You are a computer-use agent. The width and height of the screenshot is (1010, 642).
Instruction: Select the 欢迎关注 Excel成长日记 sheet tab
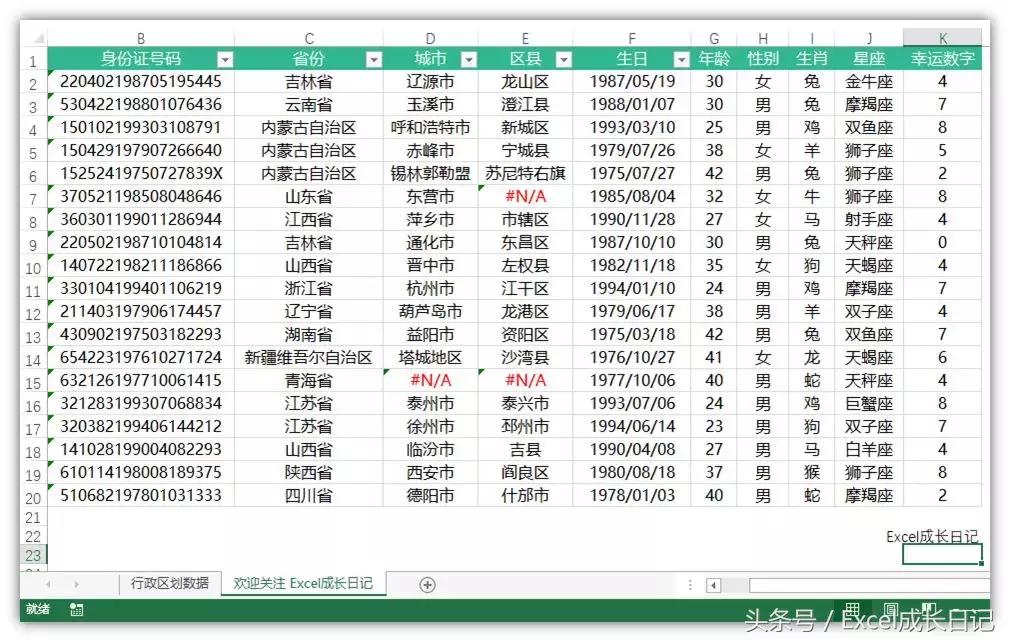click(301, 584)
